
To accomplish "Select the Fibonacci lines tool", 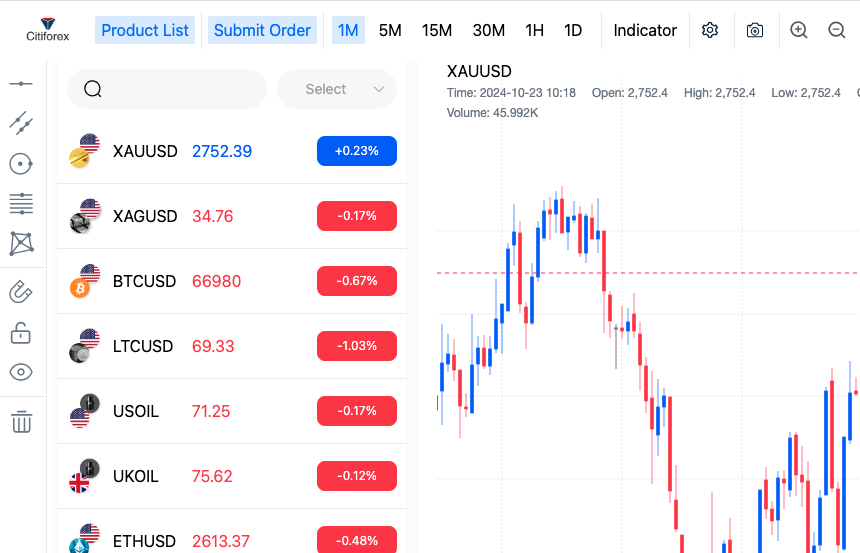I will 21,203.
